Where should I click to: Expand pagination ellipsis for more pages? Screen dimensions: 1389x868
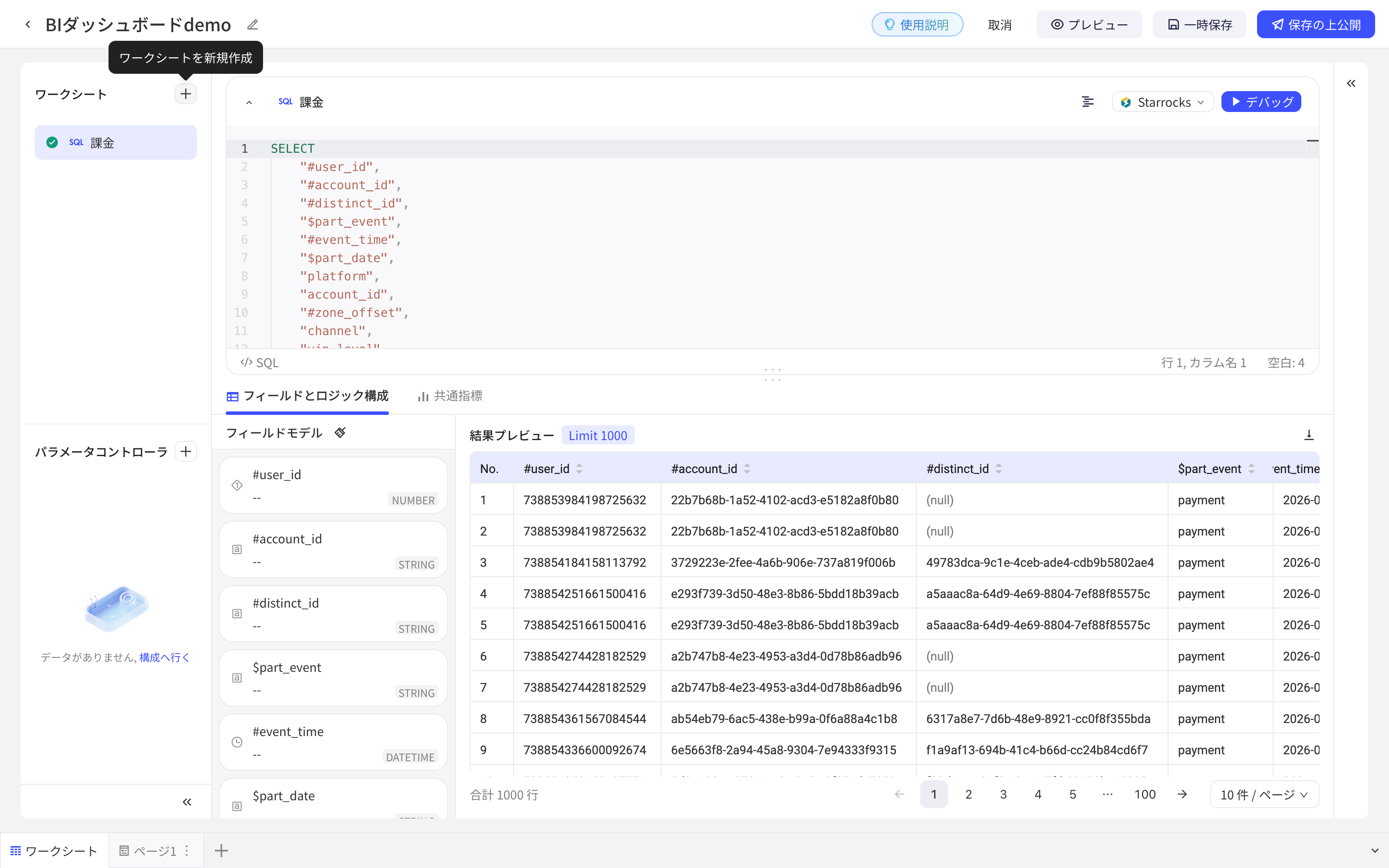click(1107, 795)
